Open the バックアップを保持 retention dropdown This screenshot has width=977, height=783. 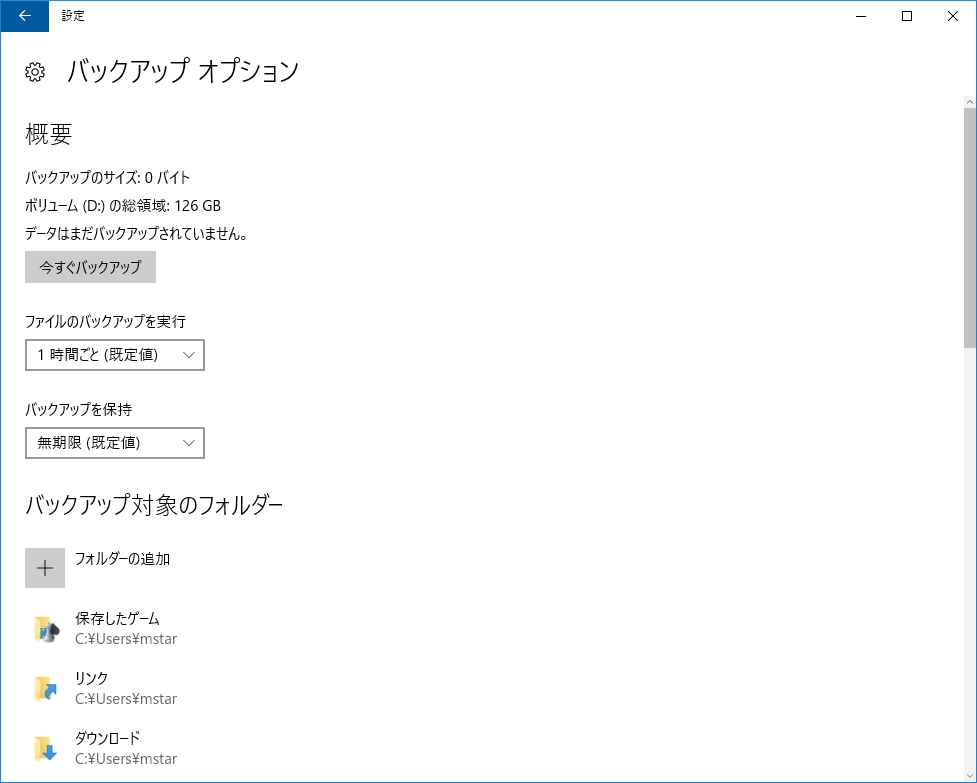click(x=114, y=442)
